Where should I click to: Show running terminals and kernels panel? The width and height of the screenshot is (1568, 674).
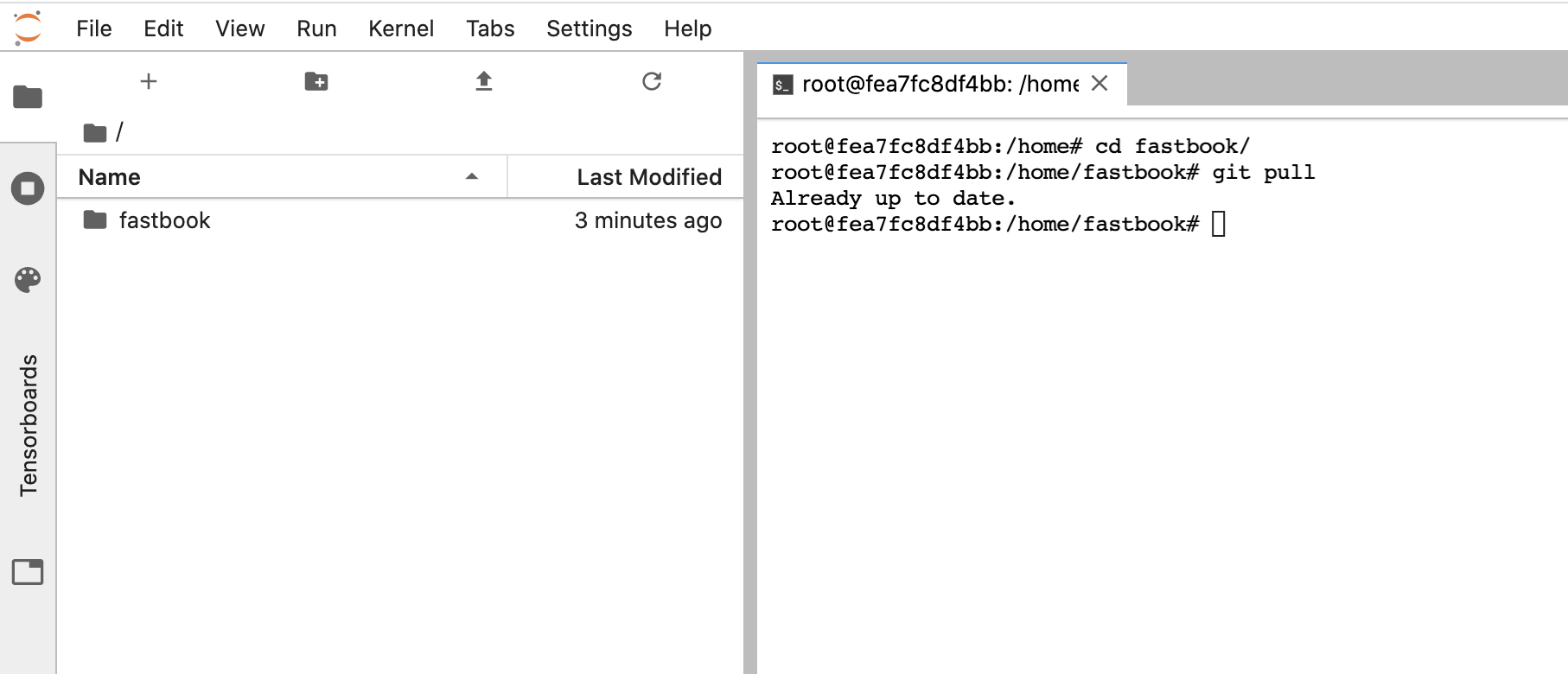coord(28,188)
